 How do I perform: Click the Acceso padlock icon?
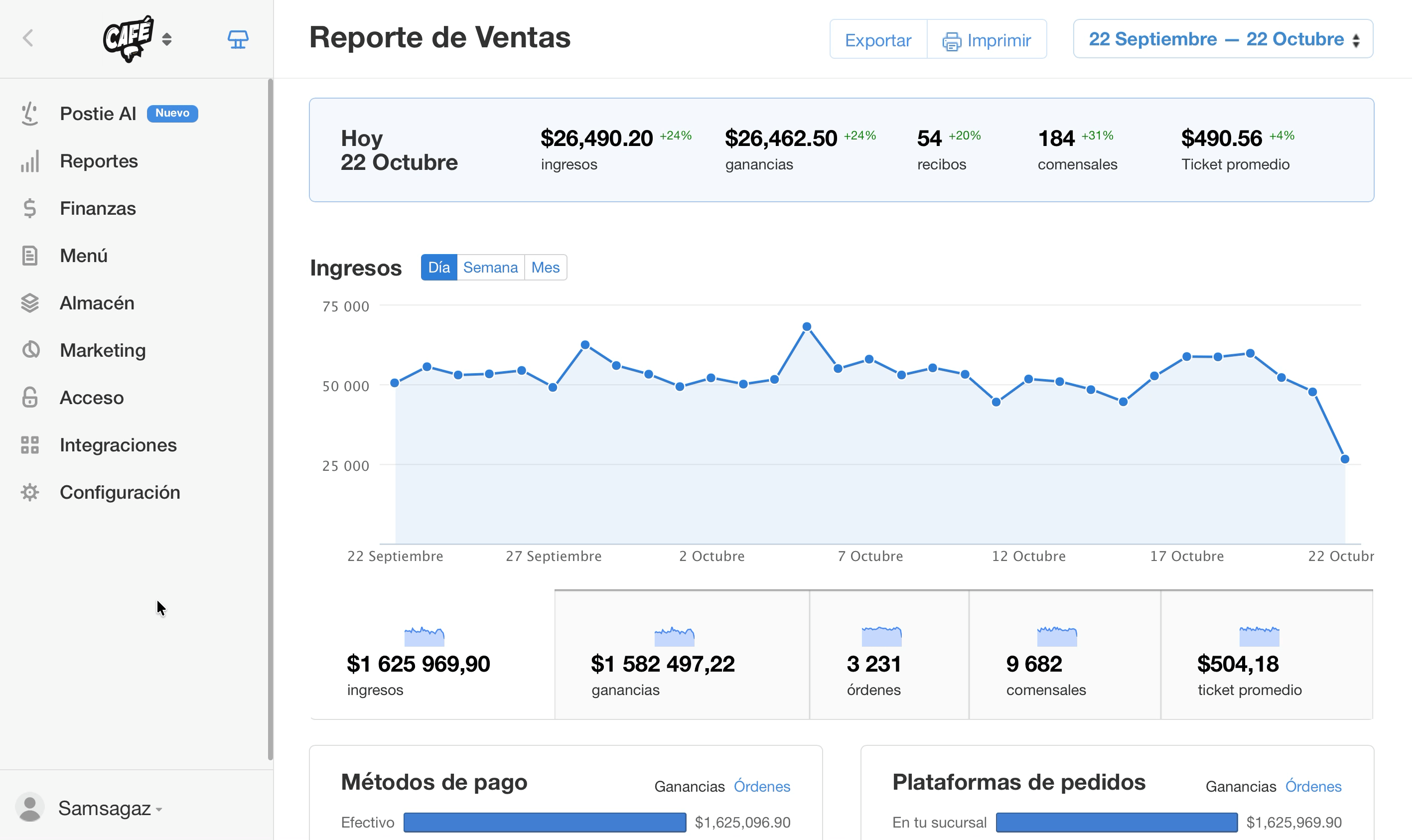coord(29,398)
